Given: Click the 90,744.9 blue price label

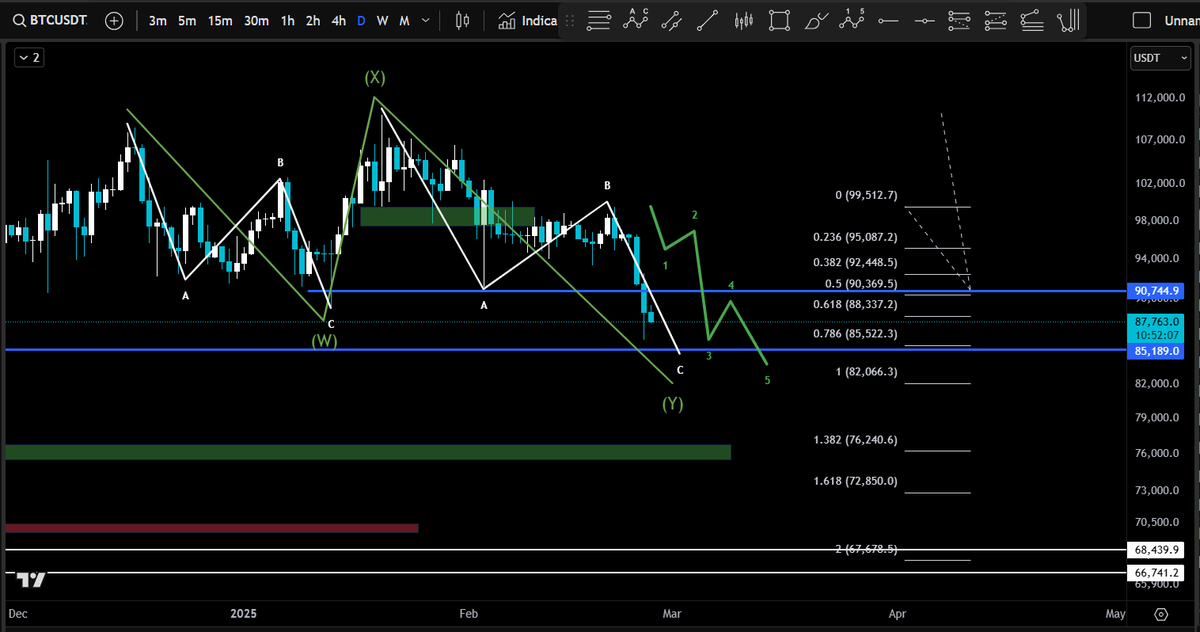Looking at the screenshot, I should click(x=1158, y=291).
